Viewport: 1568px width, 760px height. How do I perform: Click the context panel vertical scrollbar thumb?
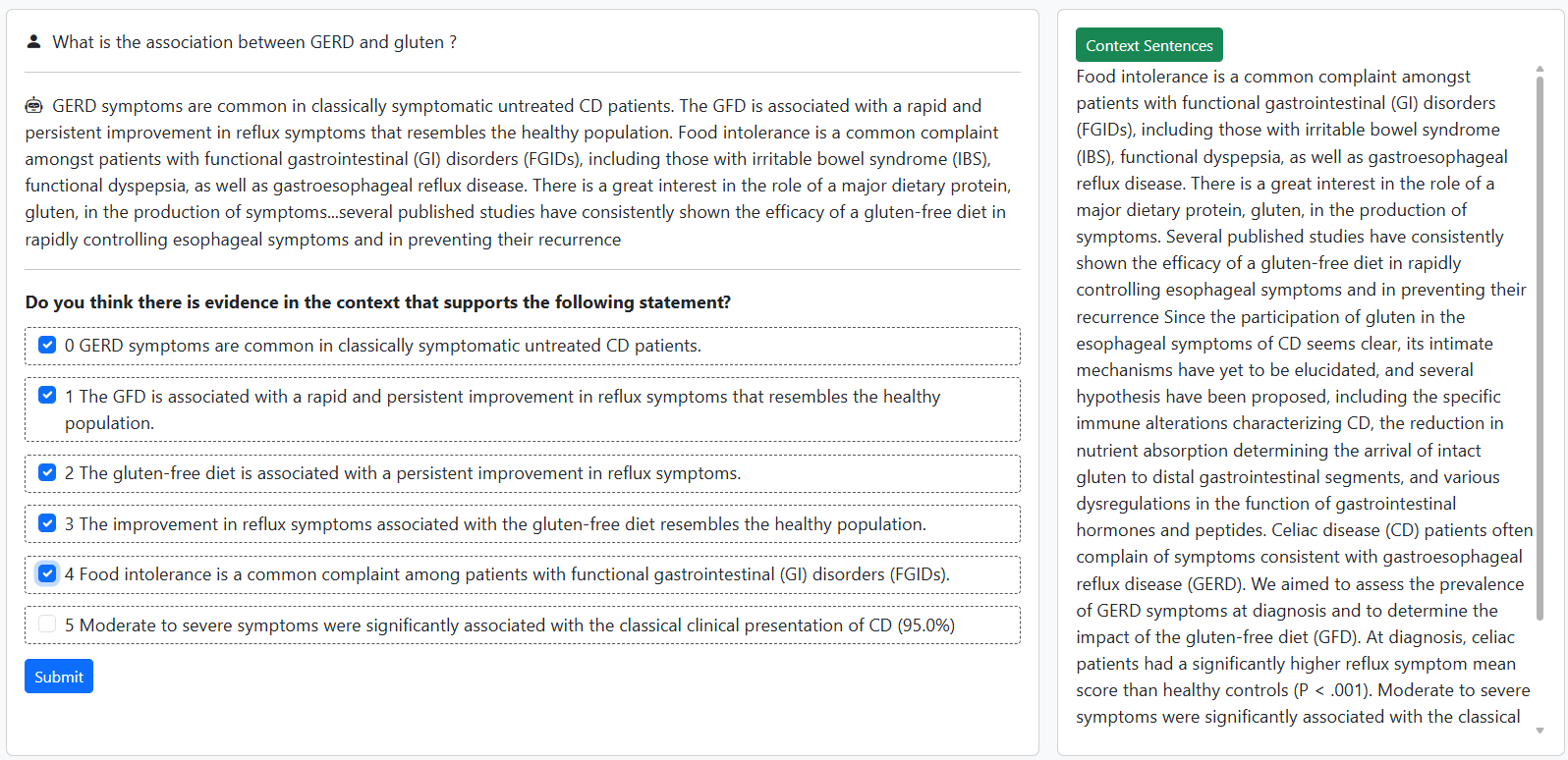coord(1540,344)
